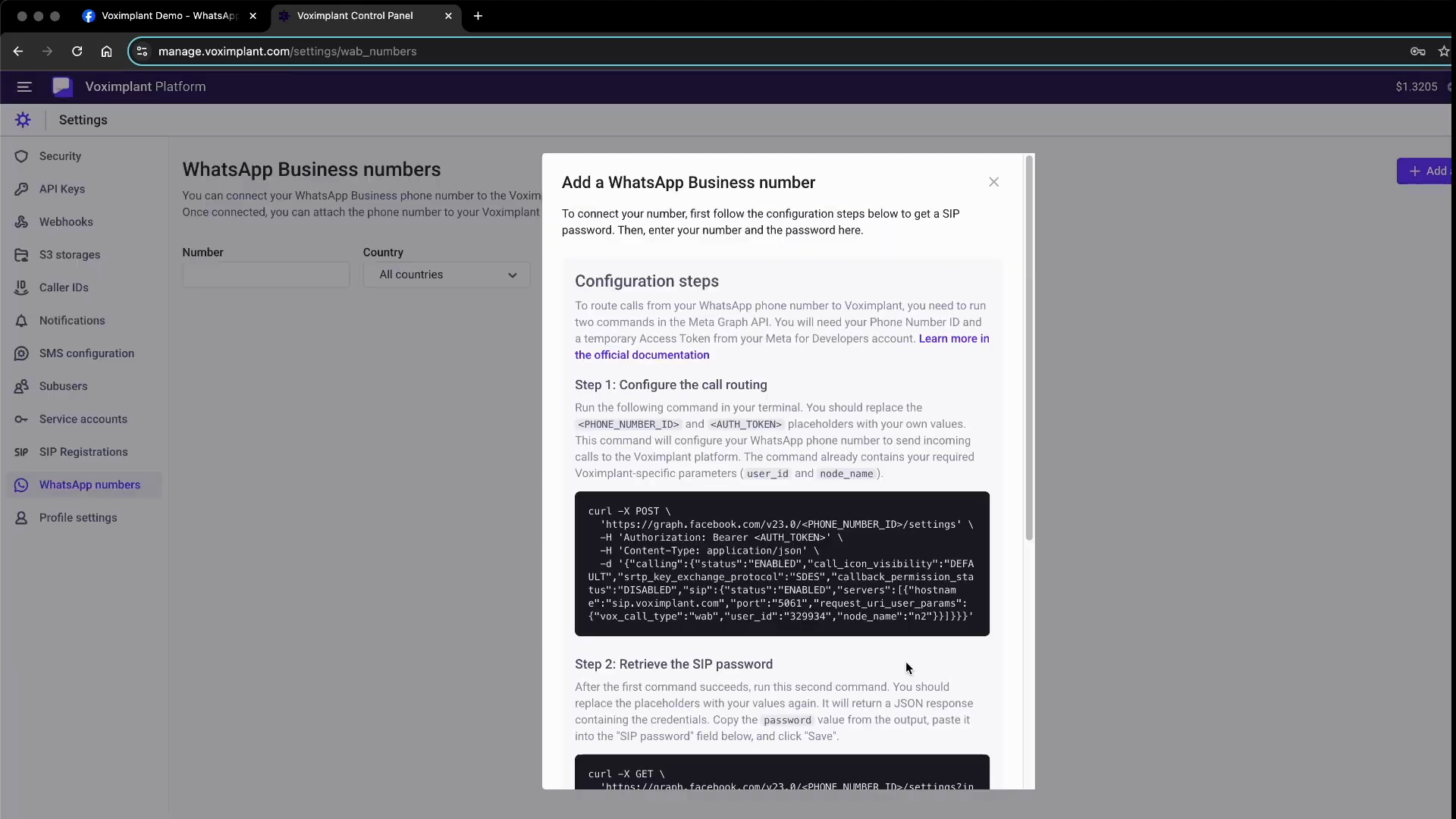Switch to Voximplant Demo WhatsApp tab
The height and width of the screenshot is (819, 1456).
(168, 16)
